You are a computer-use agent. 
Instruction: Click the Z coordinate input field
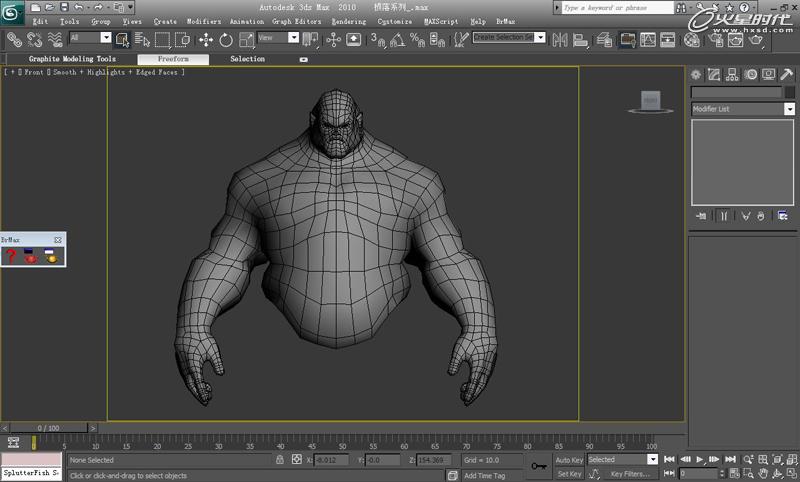(x=434, y=460)
